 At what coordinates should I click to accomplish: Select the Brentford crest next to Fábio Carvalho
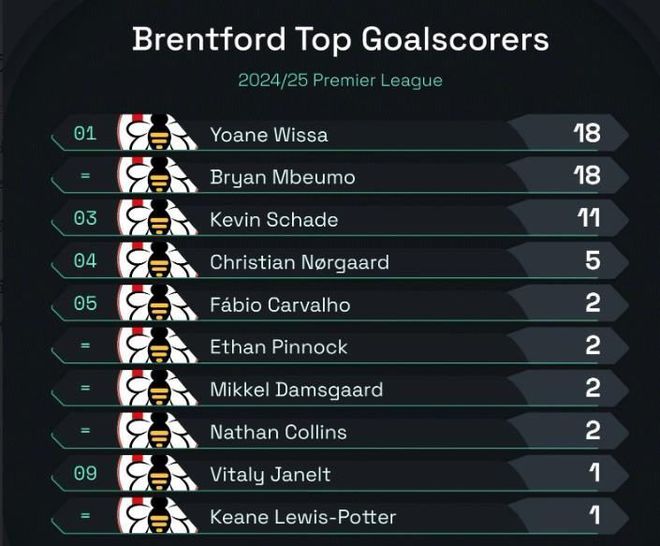click(157, 304)
